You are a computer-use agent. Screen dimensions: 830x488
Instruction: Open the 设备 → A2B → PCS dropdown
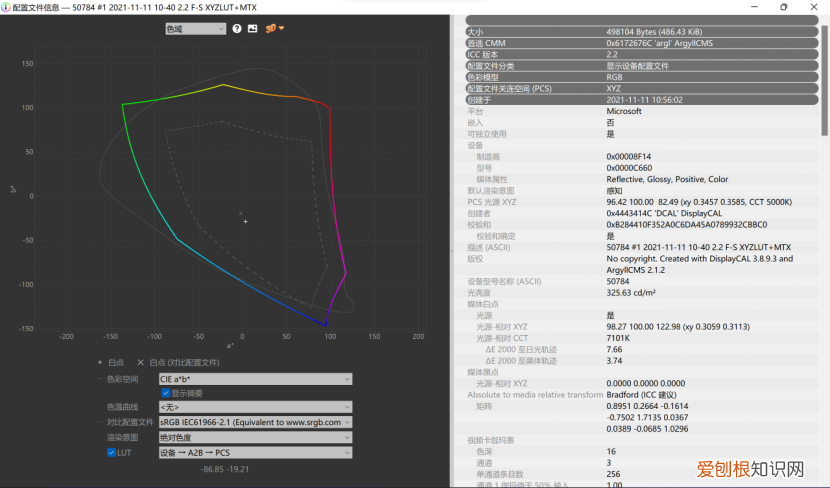[255, 453]
